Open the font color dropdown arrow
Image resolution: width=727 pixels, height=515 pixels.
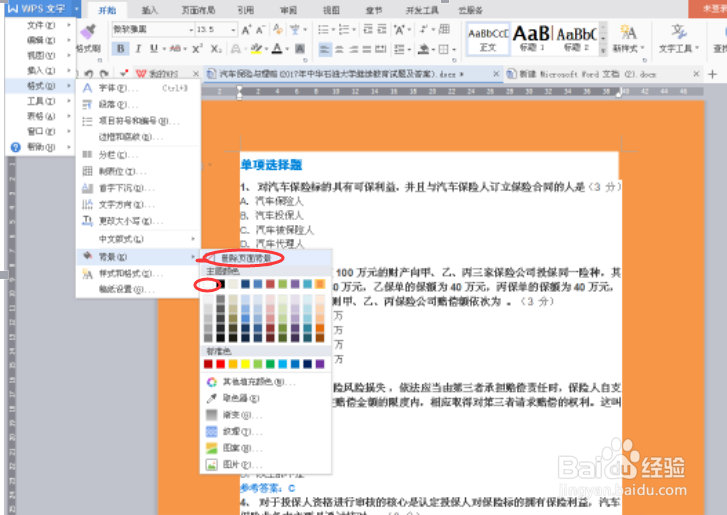[x=287, y=49]
